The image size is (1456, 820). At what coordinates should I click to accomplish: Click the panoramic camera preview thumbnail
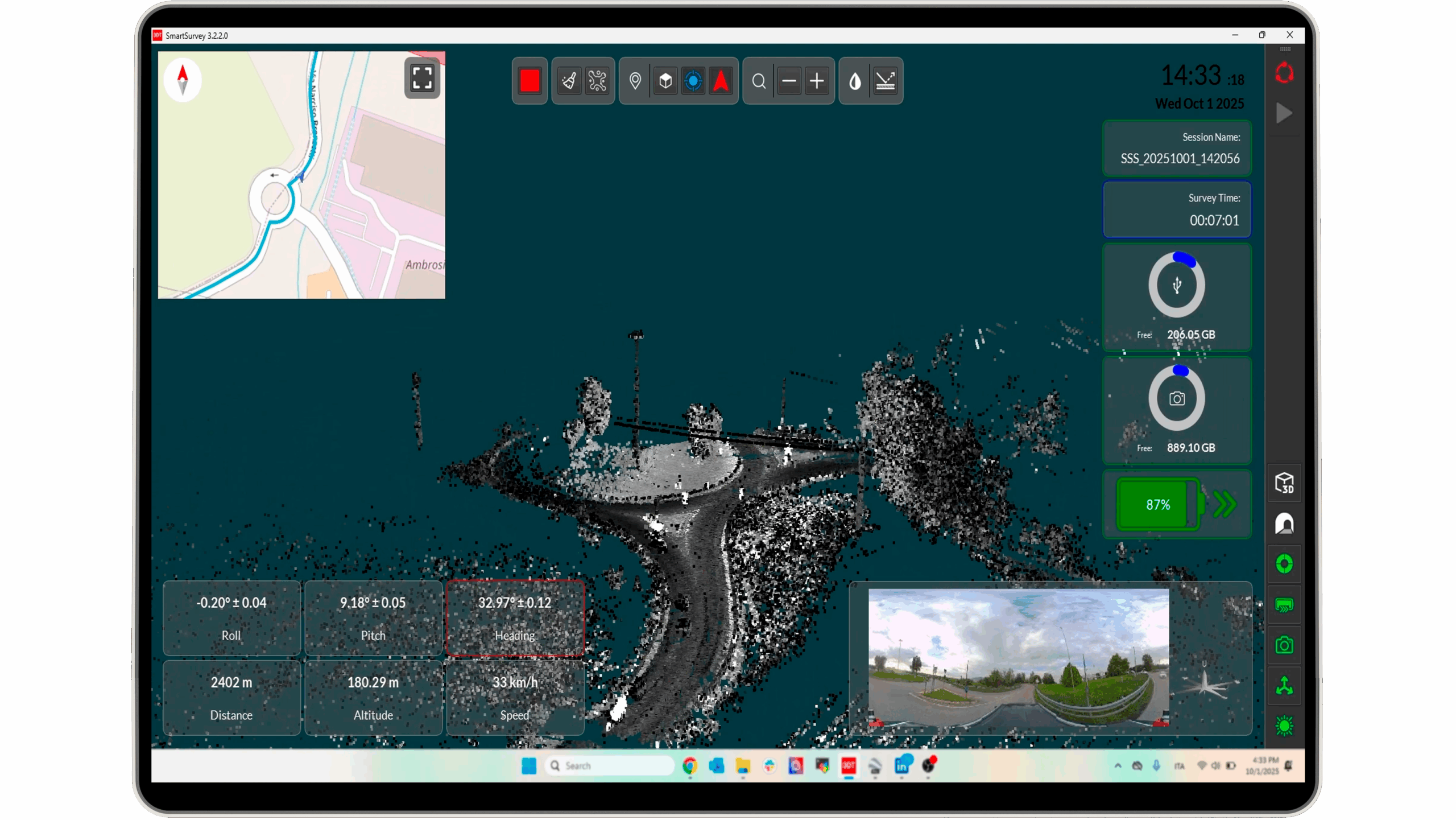click(1018, 658)
